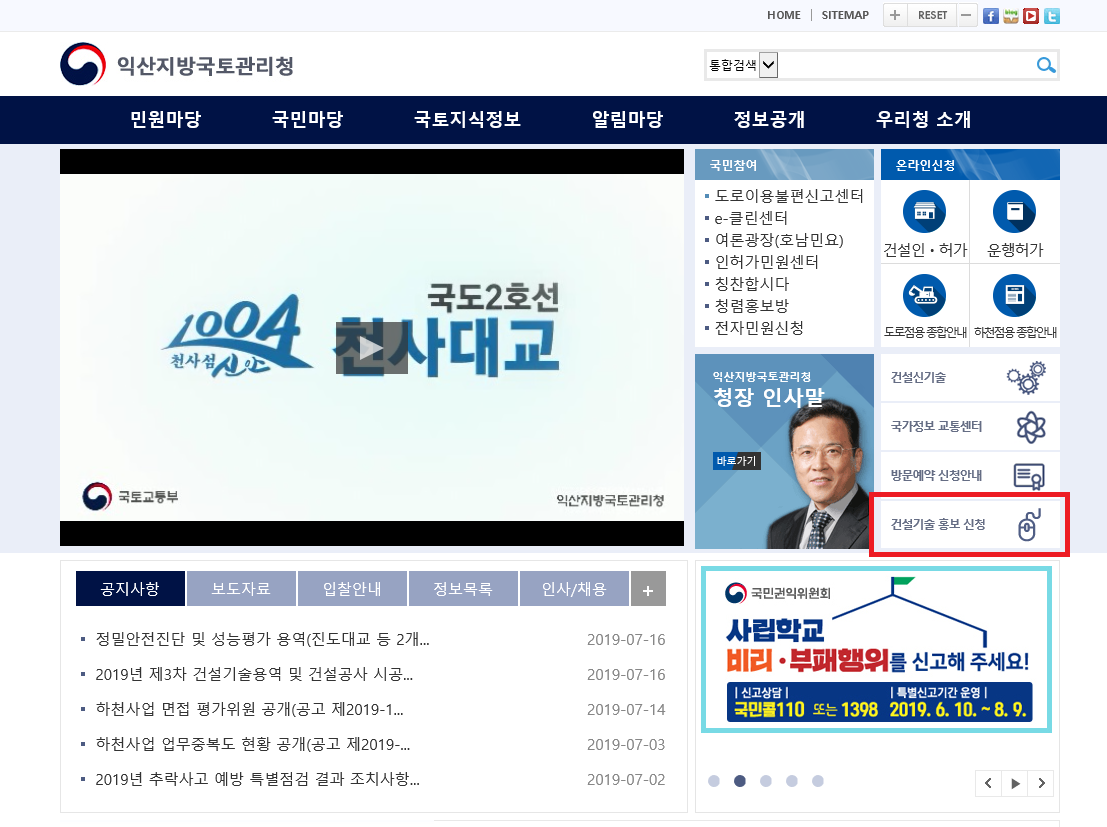The image size is (1107, 827).
Task: Select the last banner pagination dot
Action: (818, 781)
